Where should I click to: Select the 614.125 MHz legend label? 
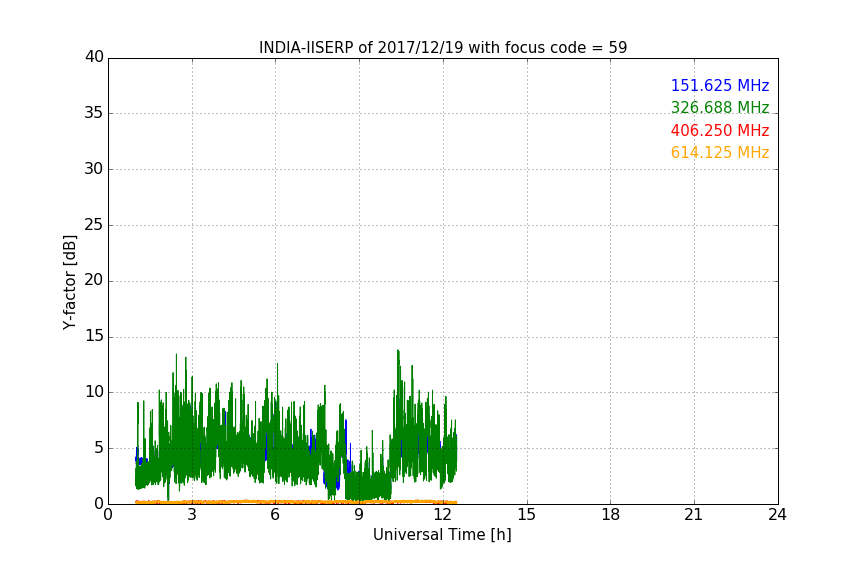pyautogui.click(x=720, y=153)
